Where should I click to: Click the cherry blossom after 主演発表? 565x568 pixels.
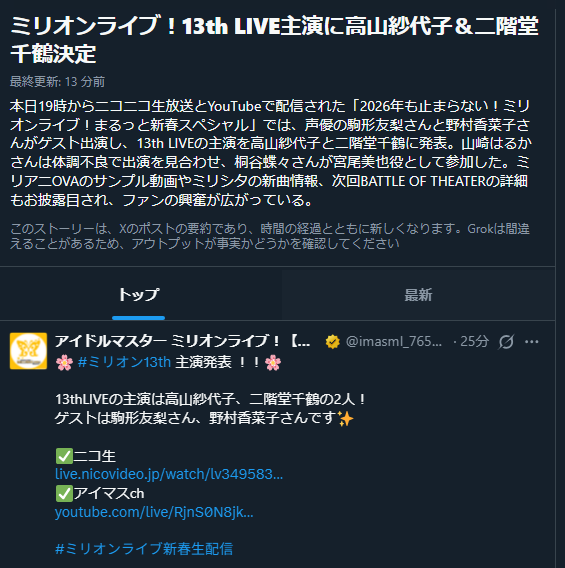[273, 363]
